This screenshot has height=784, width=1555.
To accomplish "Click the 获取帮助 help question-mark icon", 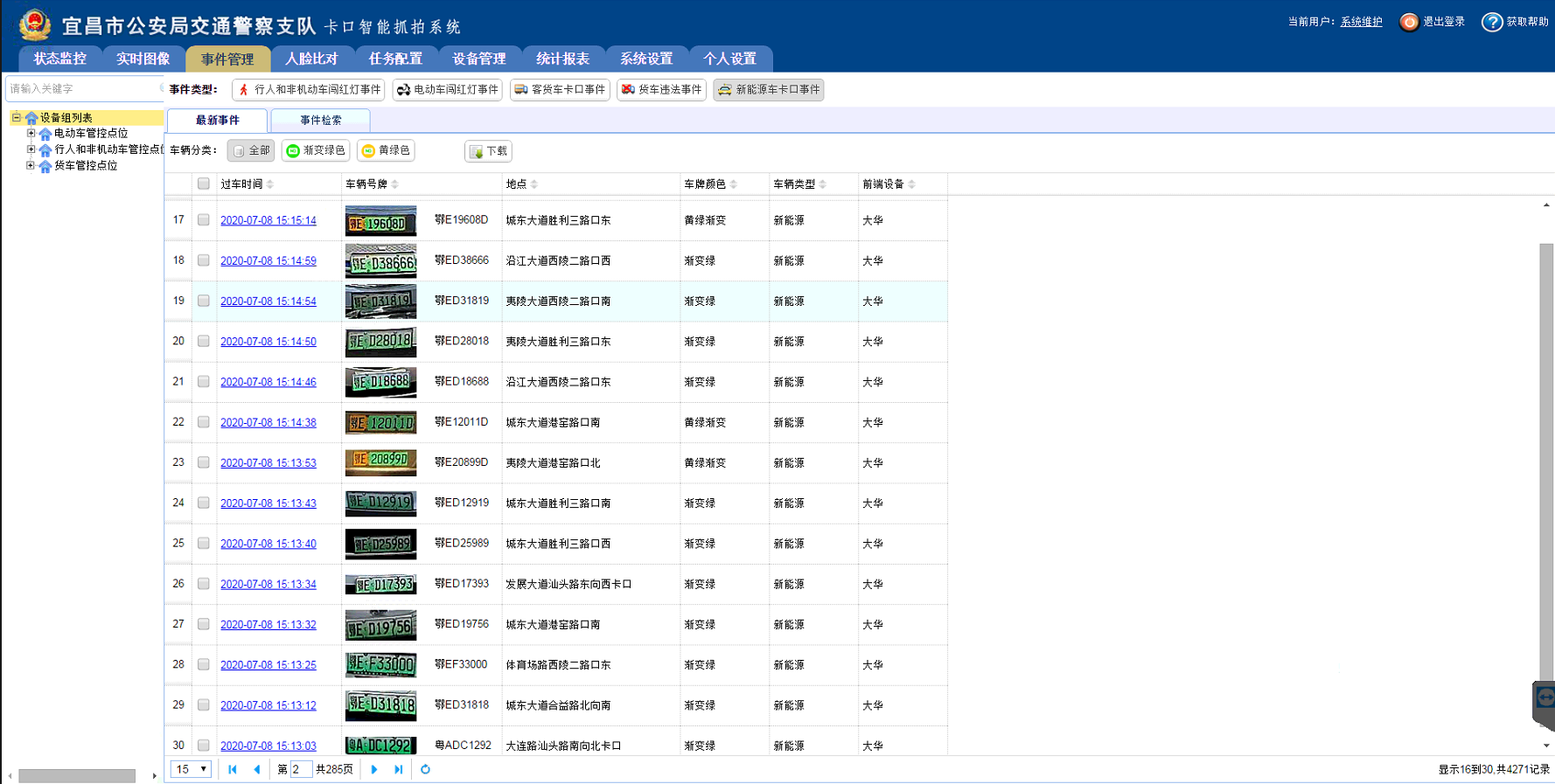I will 1491,23.
